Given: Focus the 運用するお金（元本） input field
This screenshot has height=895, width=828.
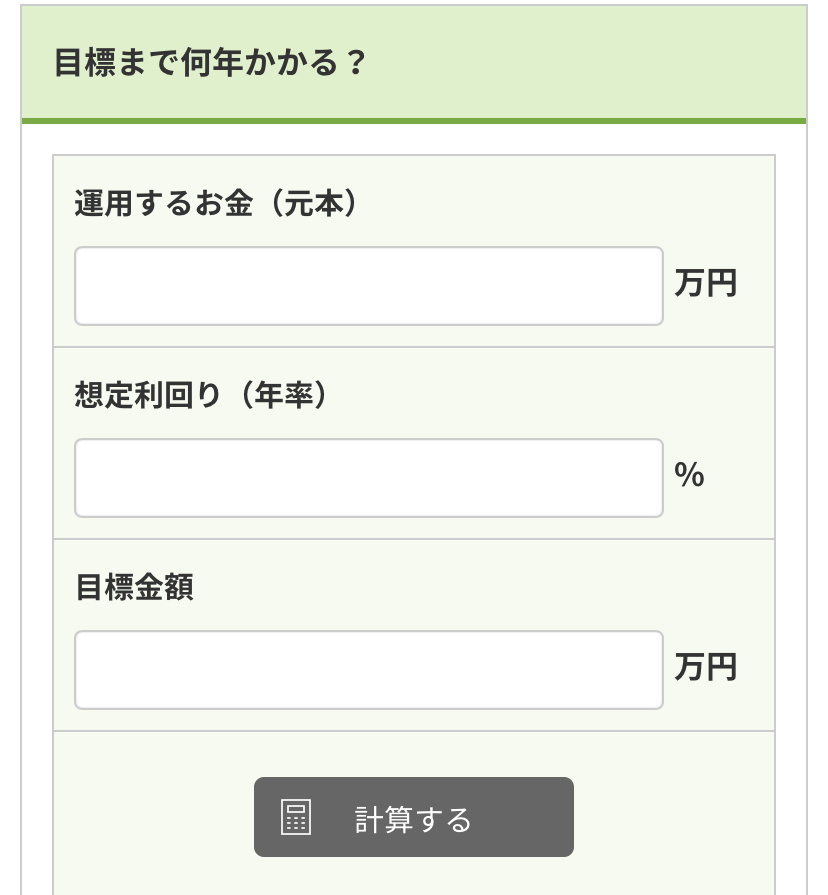Looking at the screenshot, I should pyautogui.click(x=369, y=286).
